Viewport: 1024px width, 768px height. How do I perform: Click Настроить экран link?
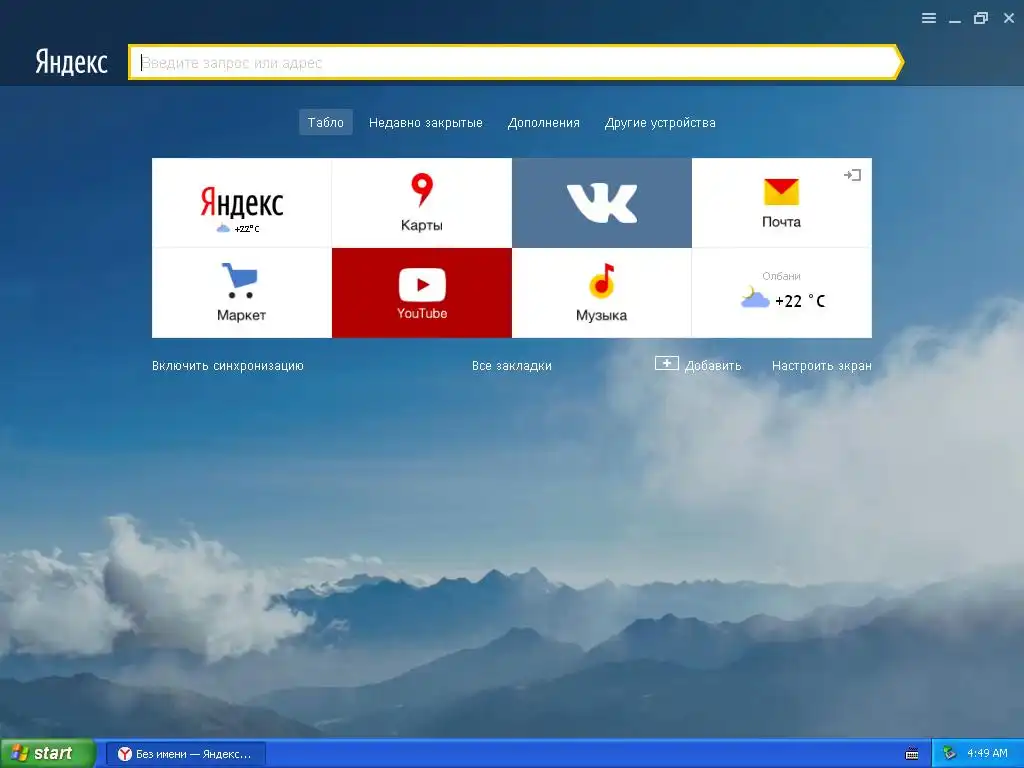point(822,366)
